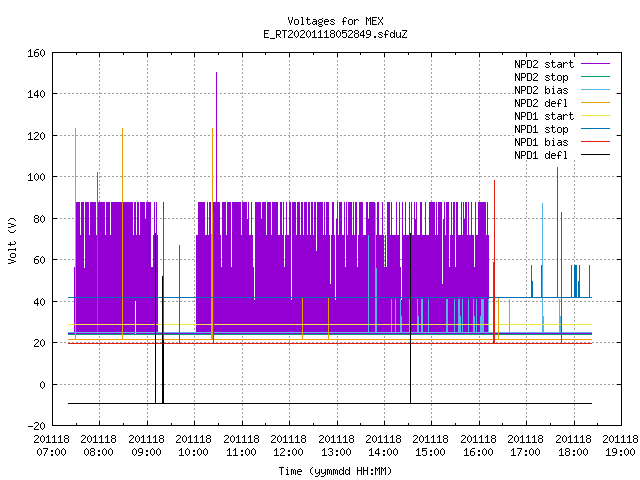Click the 'NPD2 stop' legend label
640x480 pixels.
point(541,77)
